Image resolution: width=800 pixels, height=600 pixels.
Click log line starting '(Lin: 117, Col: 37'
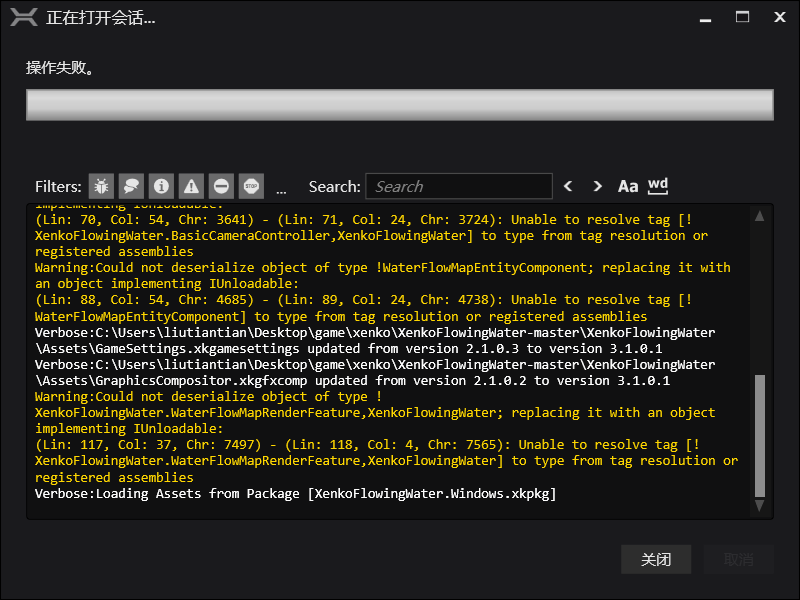pos(386,461)
